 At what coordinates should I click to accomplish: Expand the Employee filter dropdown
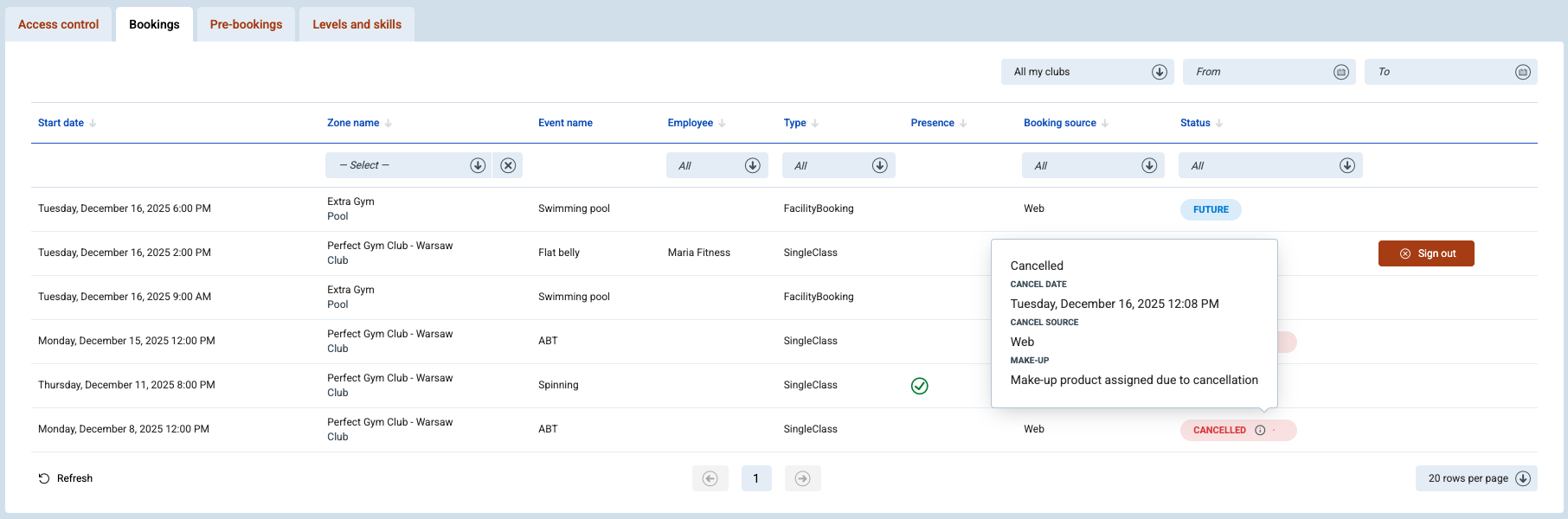752,165
